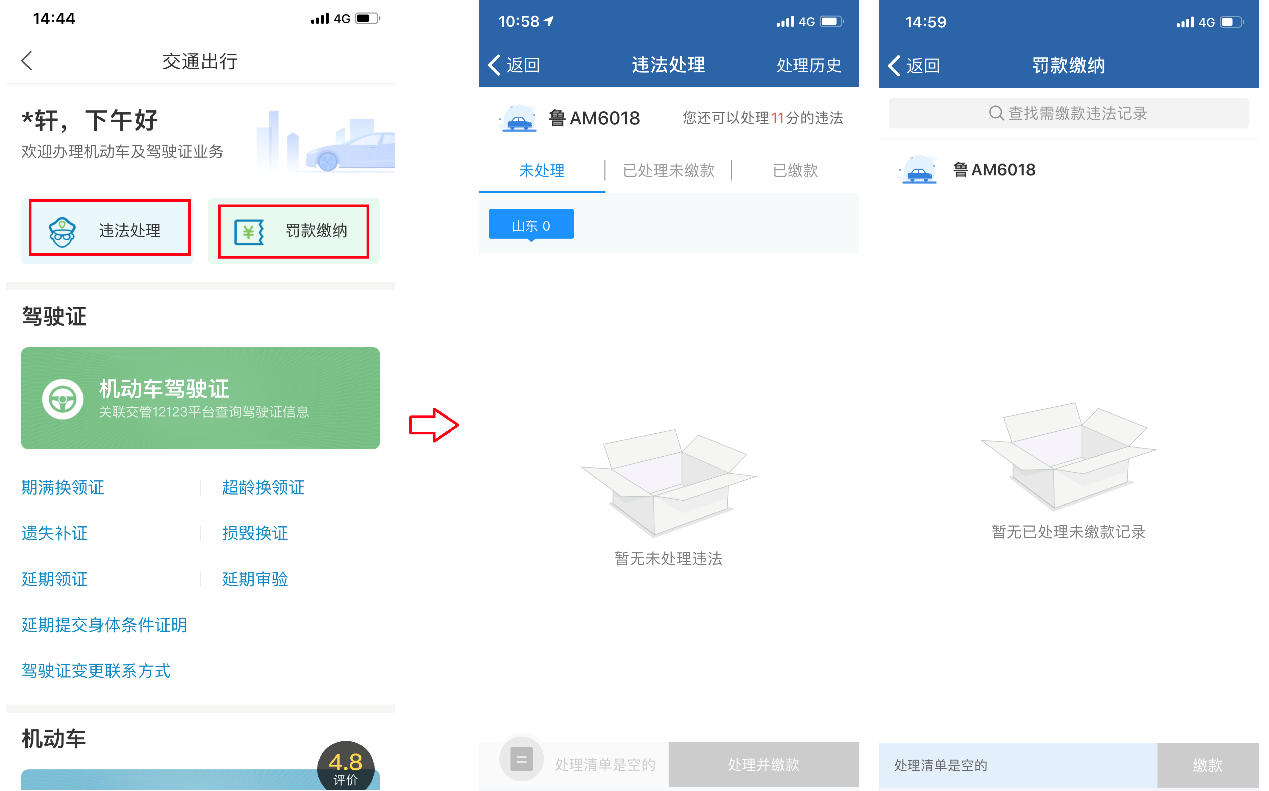Select the 未处理 tab

pyautogui.click(x=542, y=171)
